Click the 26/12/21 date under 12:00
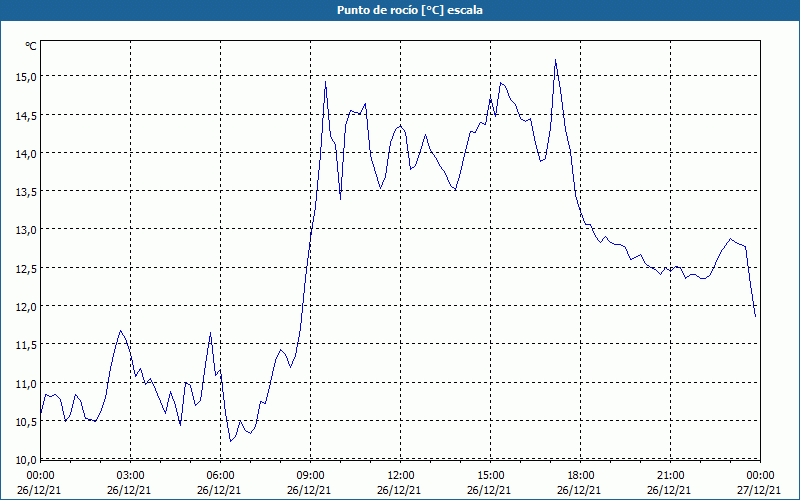The height and width of the screenshot is (500, 800). [x=399, y=490]
